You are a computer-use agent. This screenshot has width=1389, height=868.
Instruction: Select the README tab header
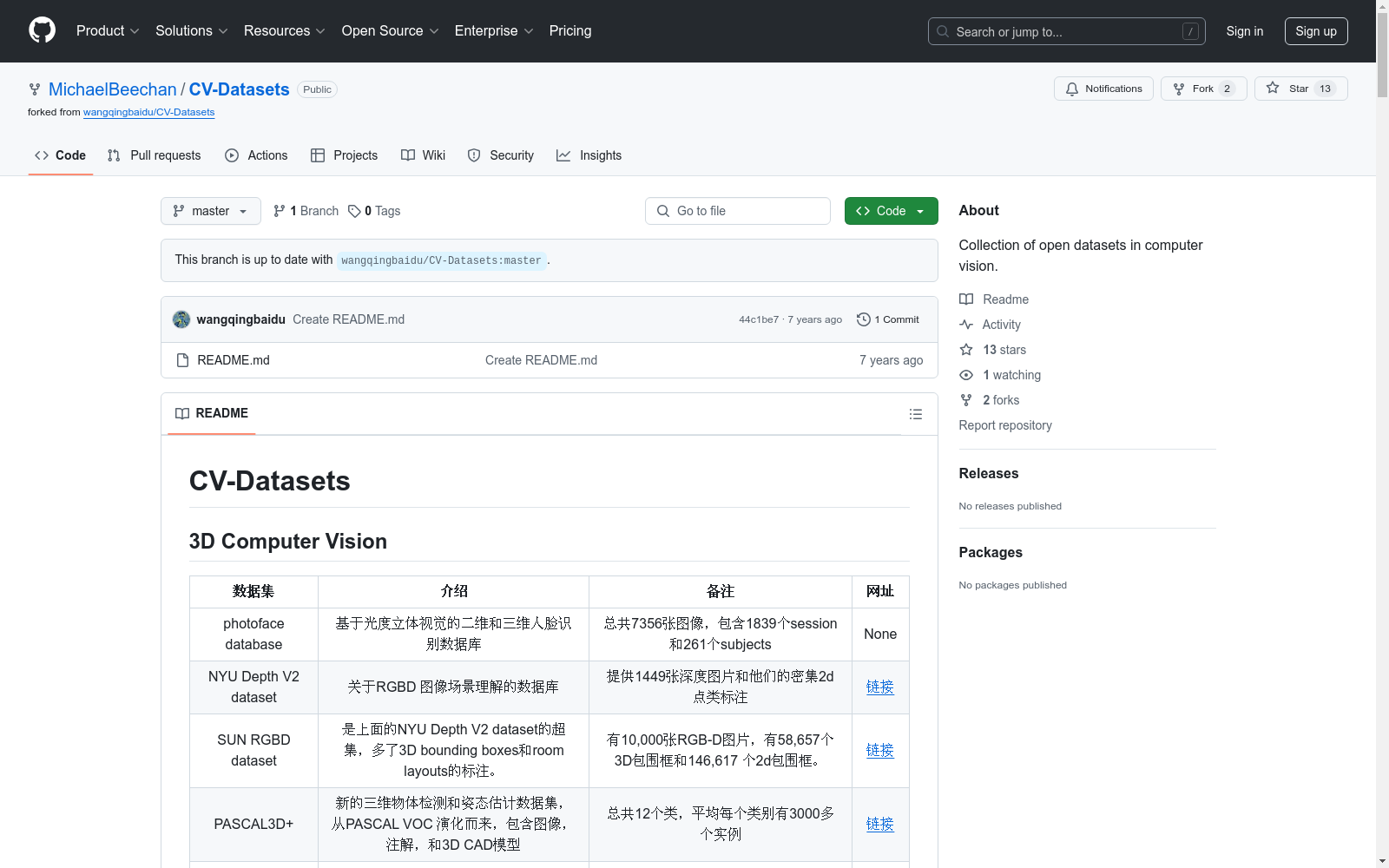[212, 413]
